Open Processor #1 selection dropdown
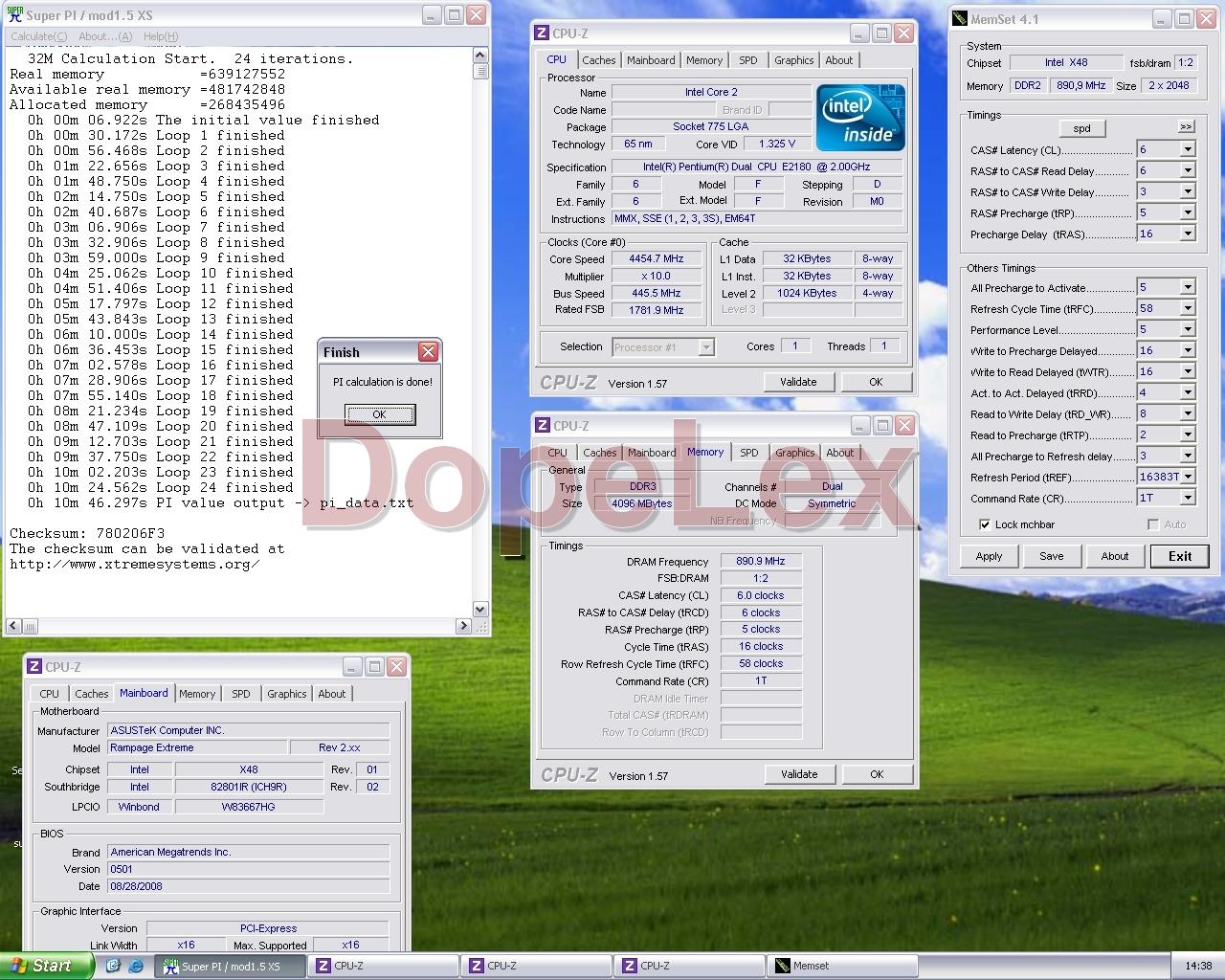 point(706,347)
